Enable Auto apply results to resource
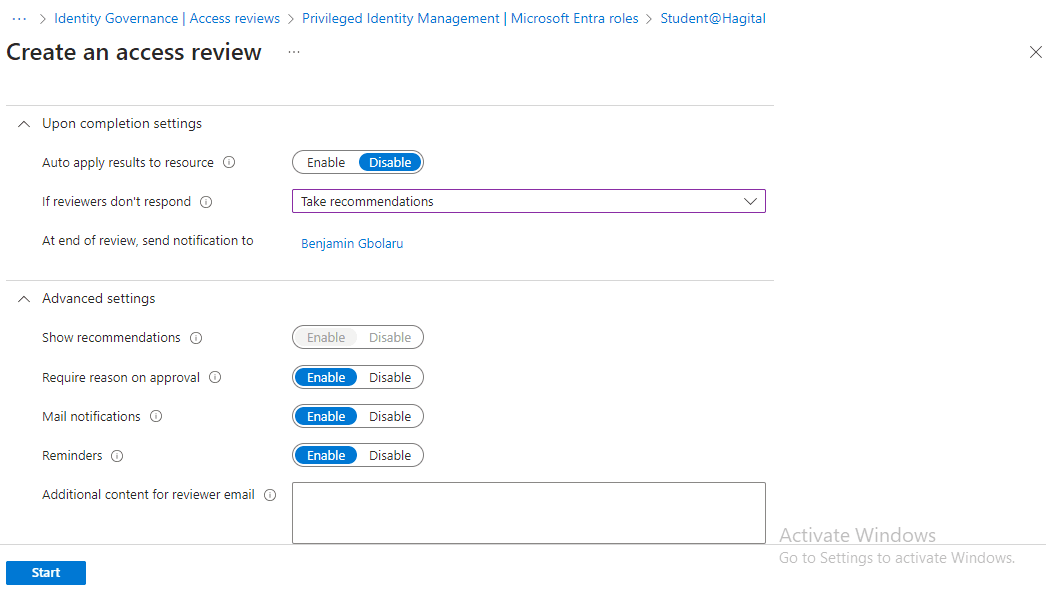 (x=326, y=162)
